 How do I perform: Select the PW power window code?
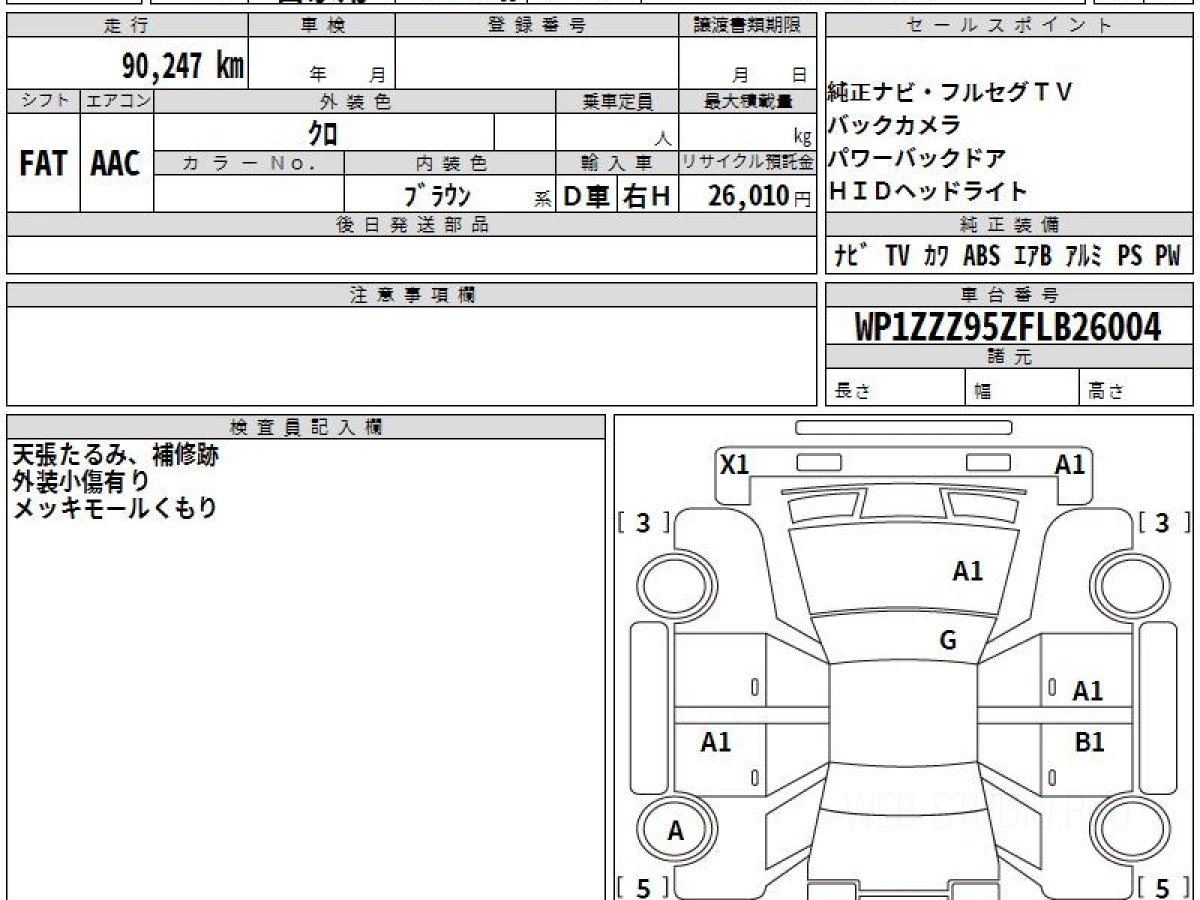point(1168,257)
